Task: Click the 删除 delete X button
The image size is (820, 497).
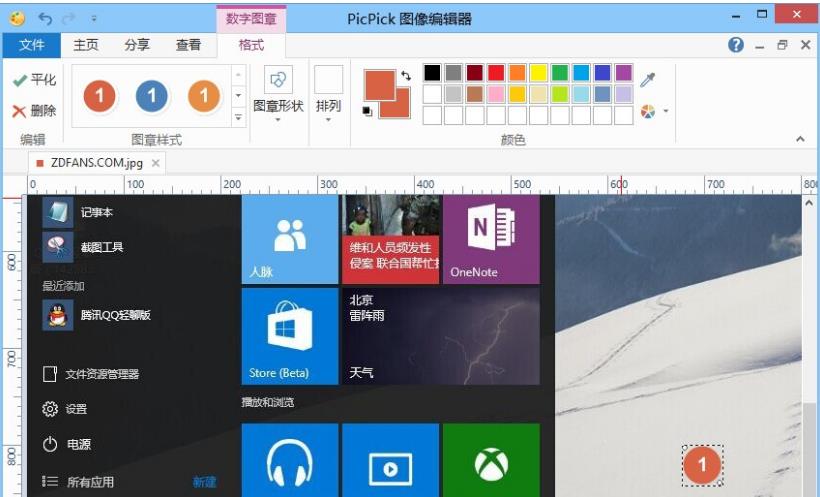Action: pyautogui.click(x=35, y=110)
